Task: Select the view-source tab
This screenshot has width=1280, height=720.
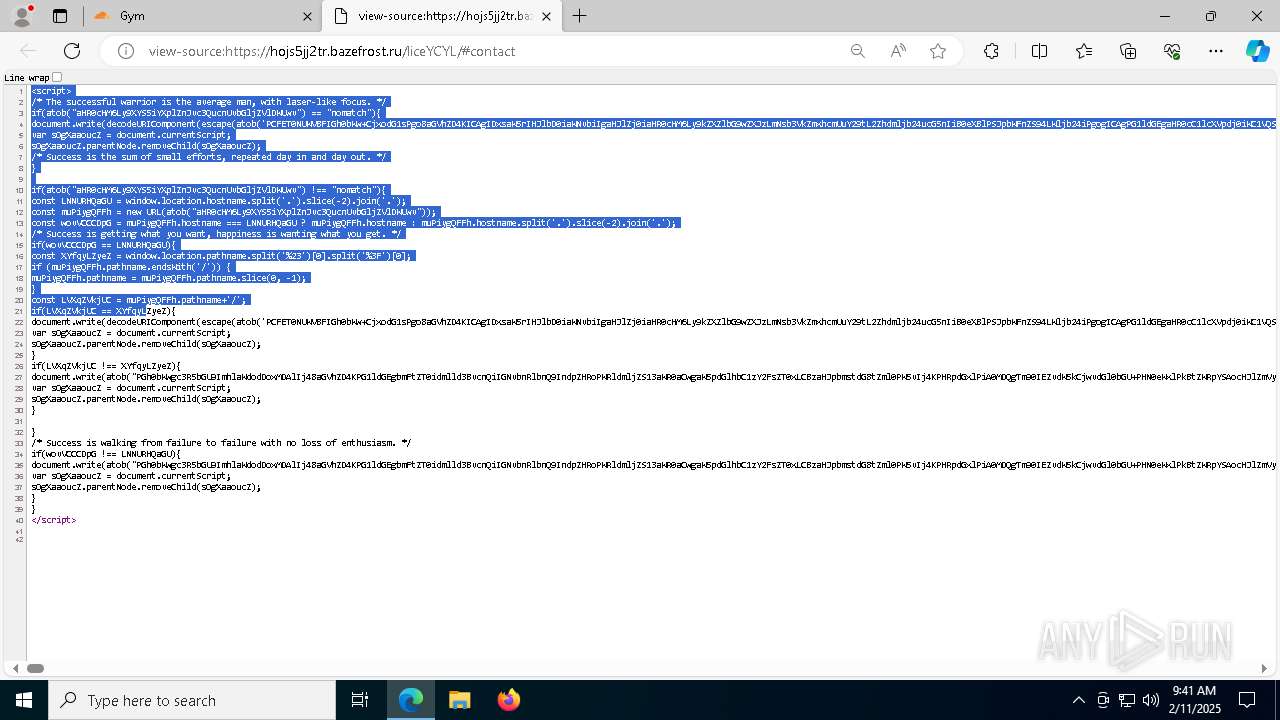Action: (443, 16)
